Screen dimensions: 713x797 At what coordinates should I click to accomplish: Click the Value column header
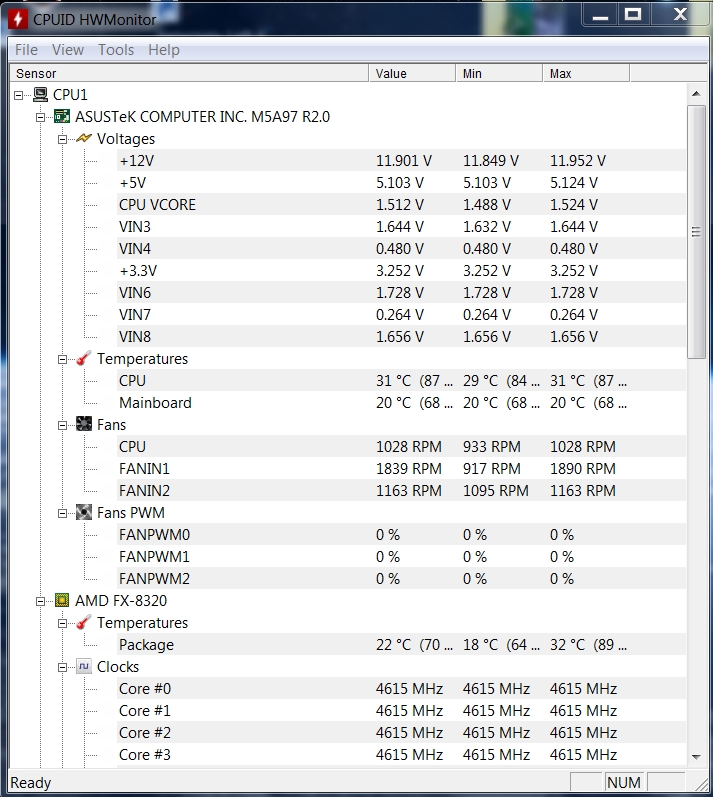point(412,73)
